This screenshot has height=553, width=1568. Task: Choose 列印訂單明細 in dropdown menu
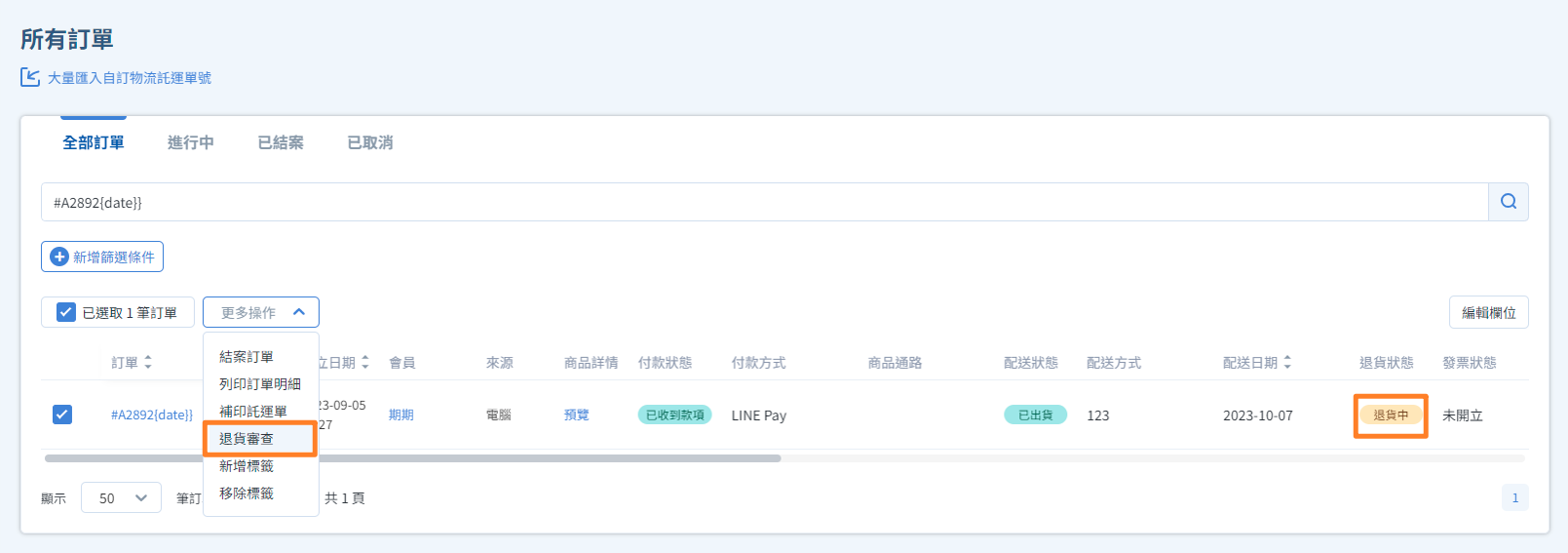coord(259,384)
